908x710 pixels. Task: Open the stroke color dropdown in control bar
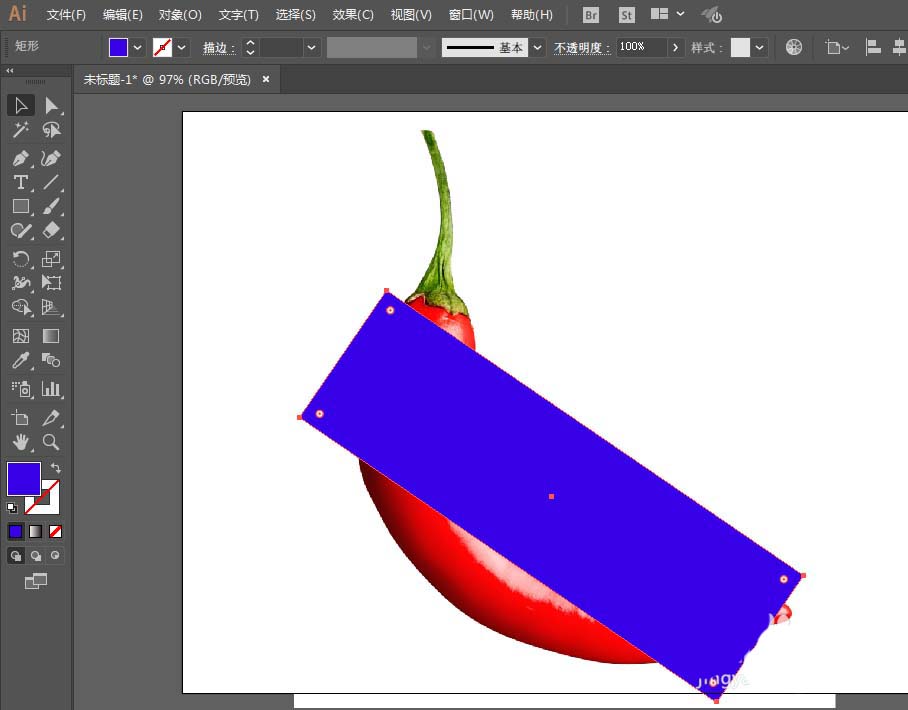click(181, 47)
